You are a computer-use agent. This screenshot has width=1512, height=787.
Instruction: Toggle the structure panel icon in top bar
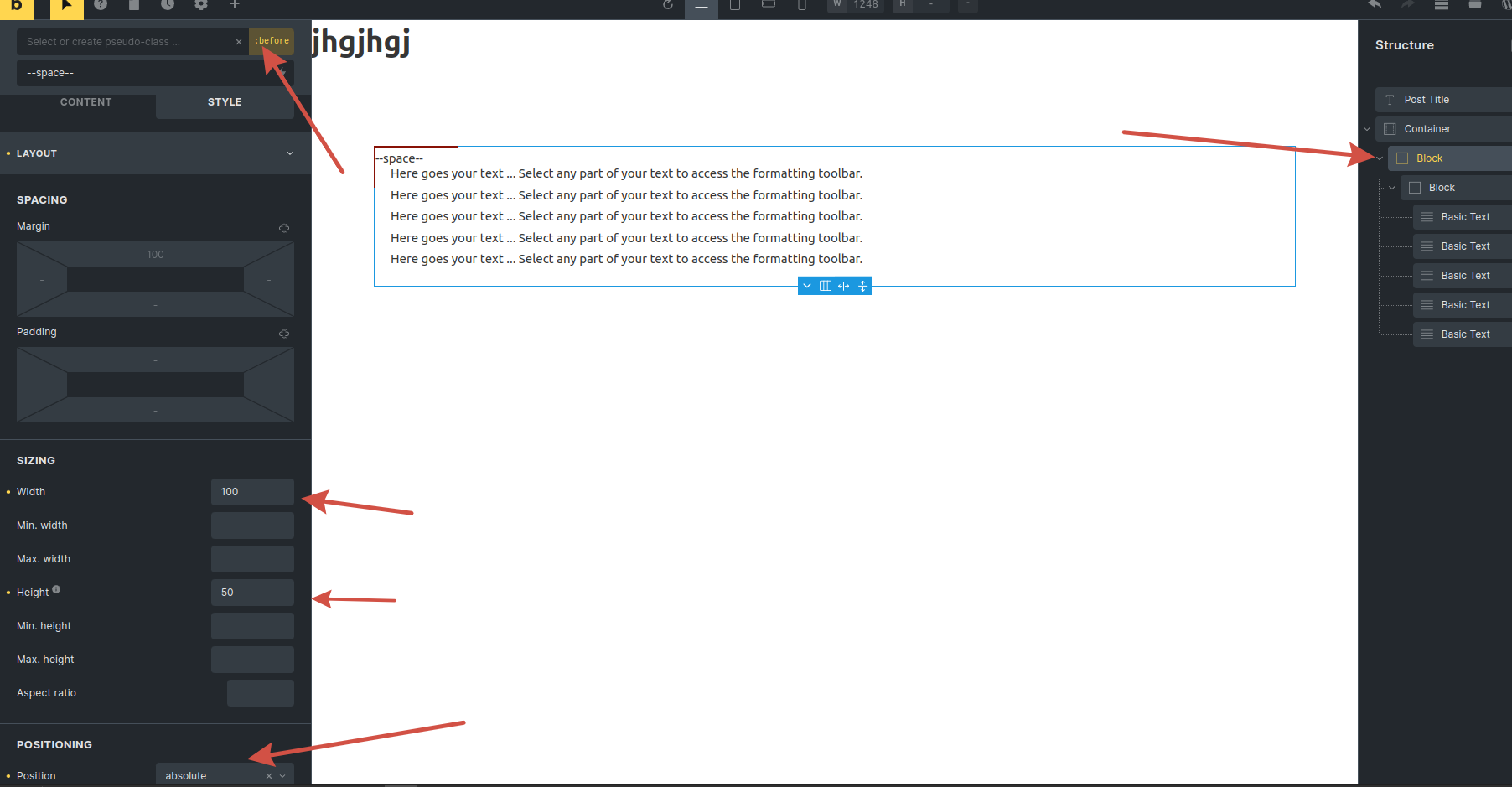tap(1442, 5)
